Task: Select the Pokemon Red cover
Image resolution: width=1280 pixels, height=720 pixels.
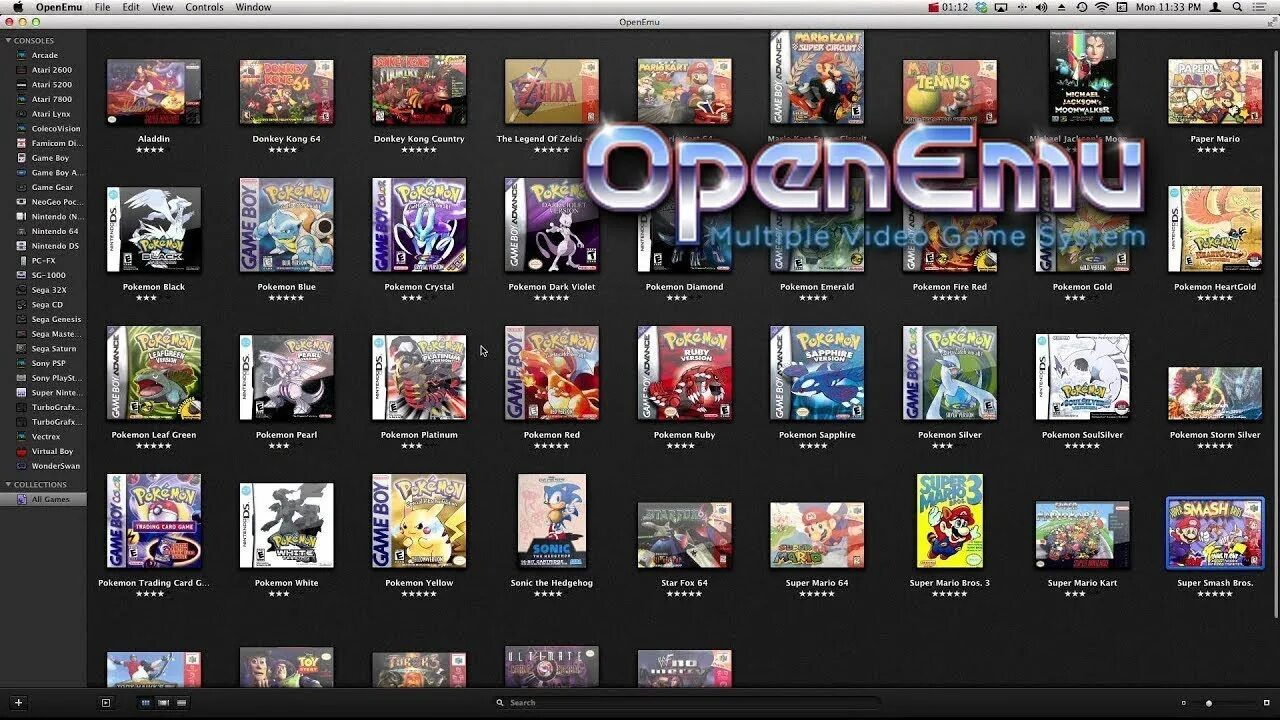Action: tap(552, 373)
